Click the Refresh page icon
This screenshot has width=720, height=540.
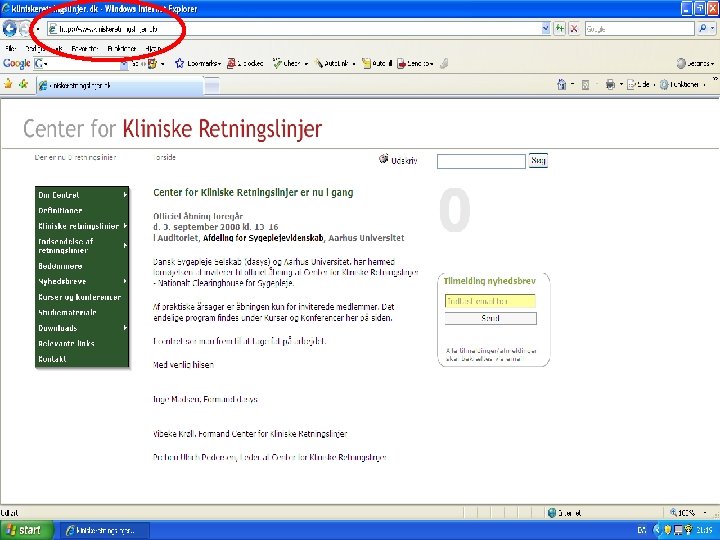(x=559, y=28)
